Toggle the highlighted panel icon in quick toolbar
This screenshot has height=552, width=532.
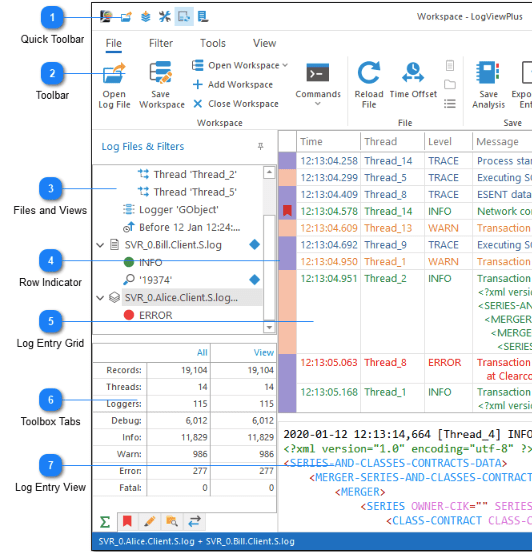[184, 17]
